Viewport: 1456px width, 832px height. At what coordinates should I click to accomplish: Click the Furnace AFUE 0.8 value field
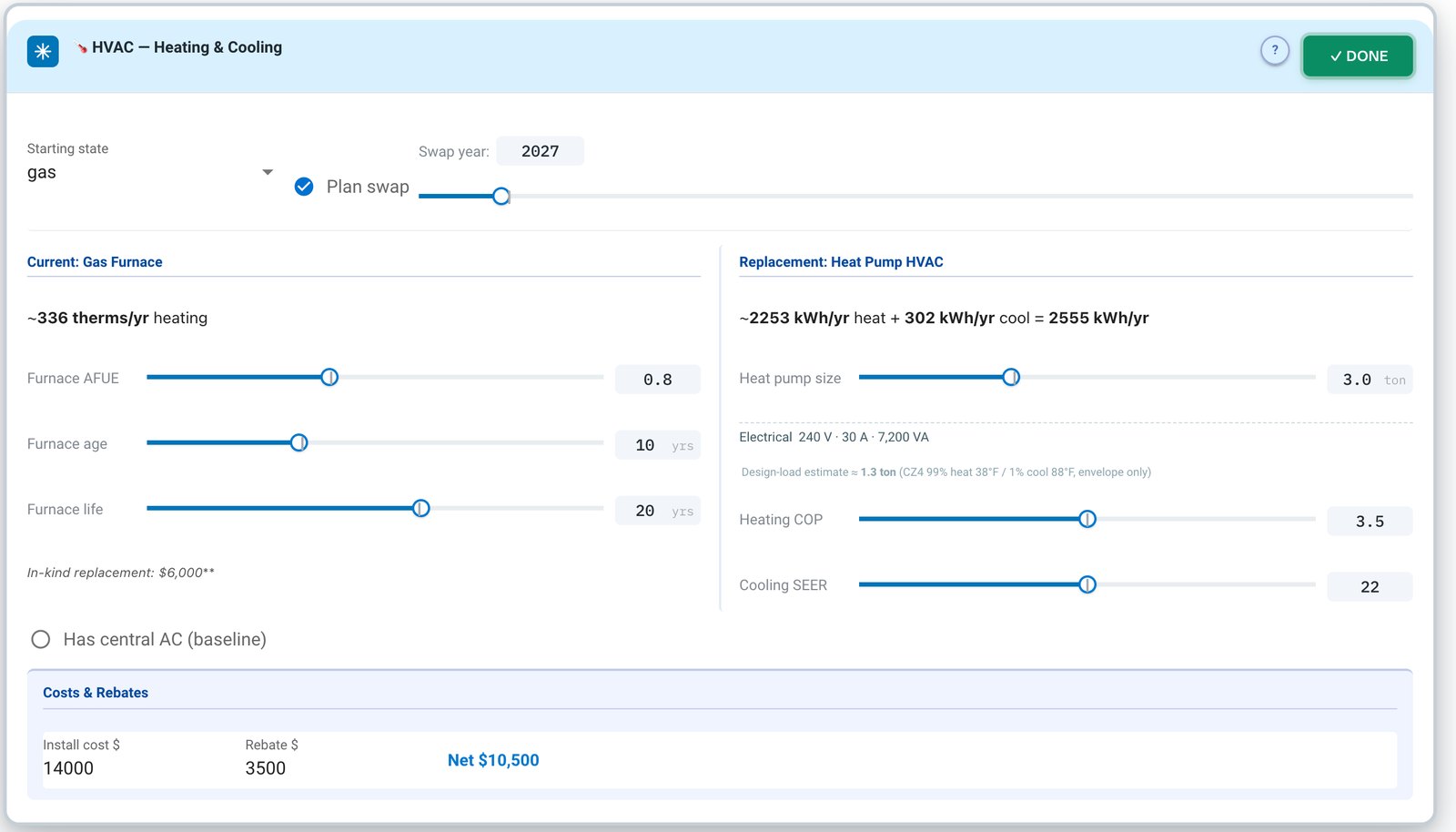click(x=658, y=380)
